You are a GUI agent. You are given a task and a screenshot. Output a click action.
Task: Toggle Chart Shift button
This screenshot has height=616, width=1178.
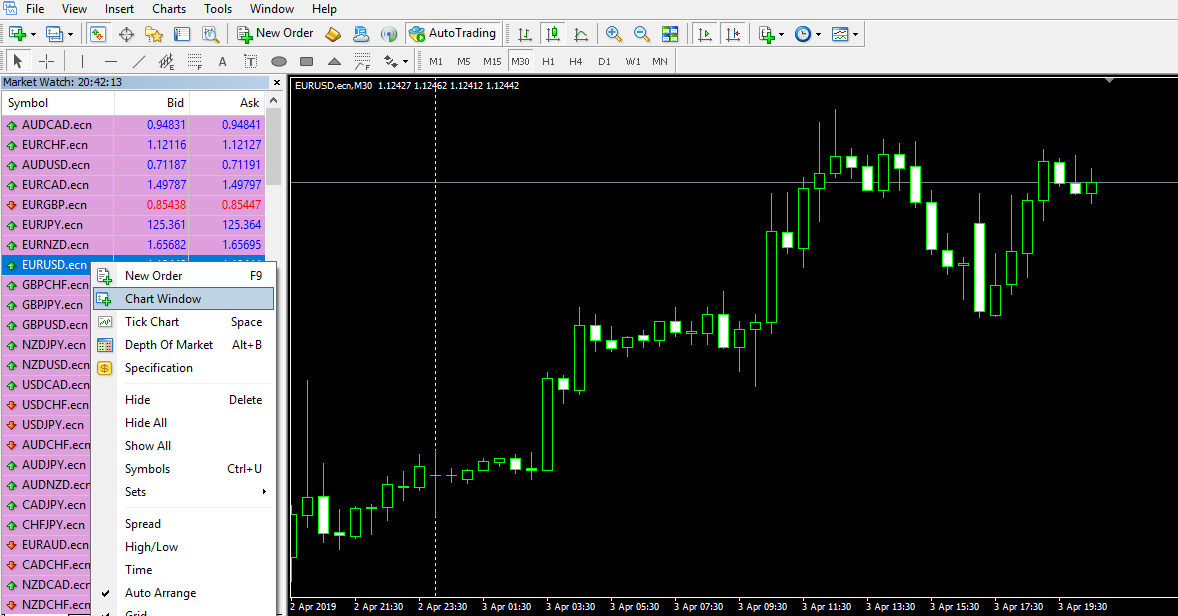(732, 34)
